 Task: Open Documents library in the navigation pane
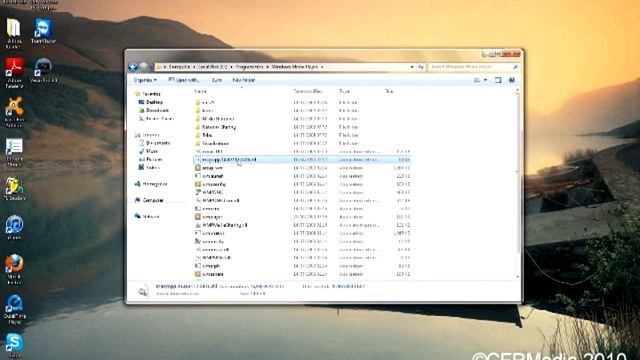(x=154, y=143)
